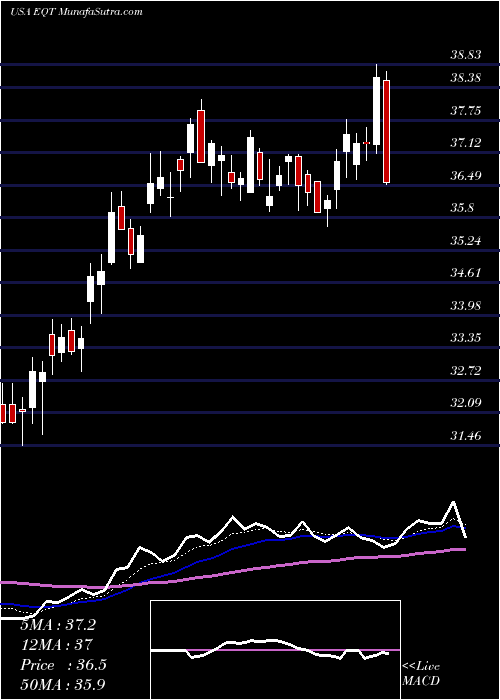Click the 'USA EQT MunafaSutra.com' title text
500x700 pixels.
pyautogui.click(x=76, y=11)
